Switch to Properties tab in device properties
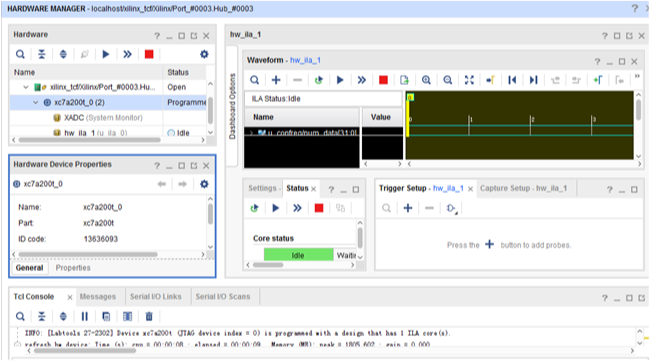651x362 pixels. 73,268
